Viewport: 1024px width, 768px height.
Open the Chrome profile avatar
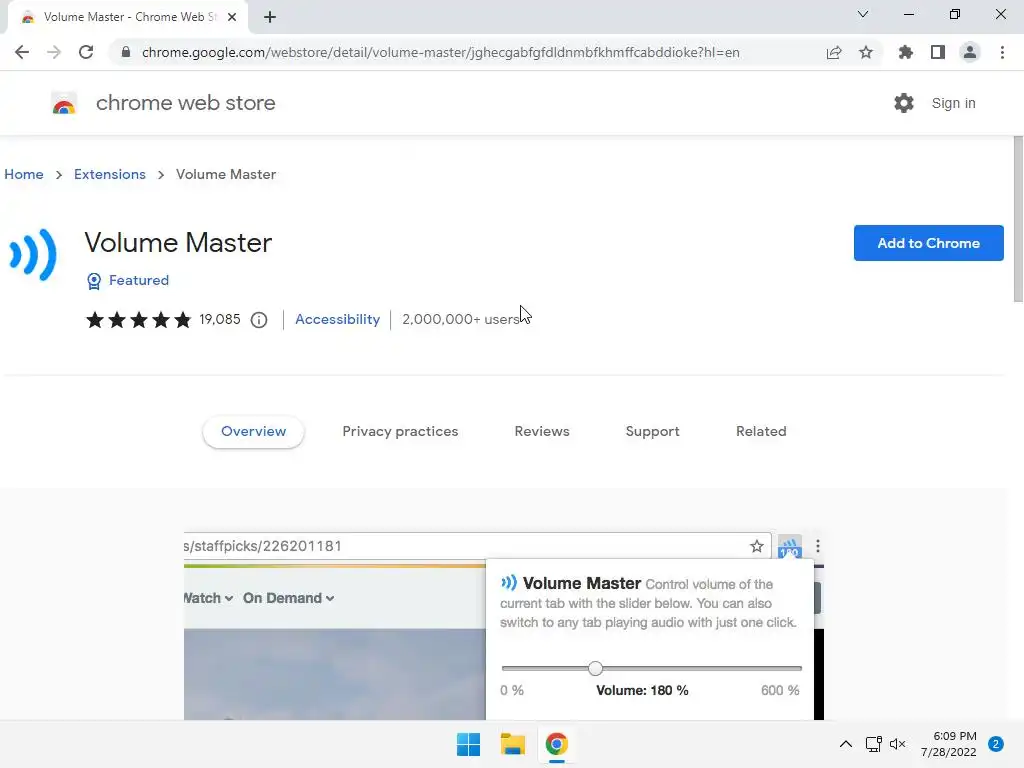click(x=970, y=52)
